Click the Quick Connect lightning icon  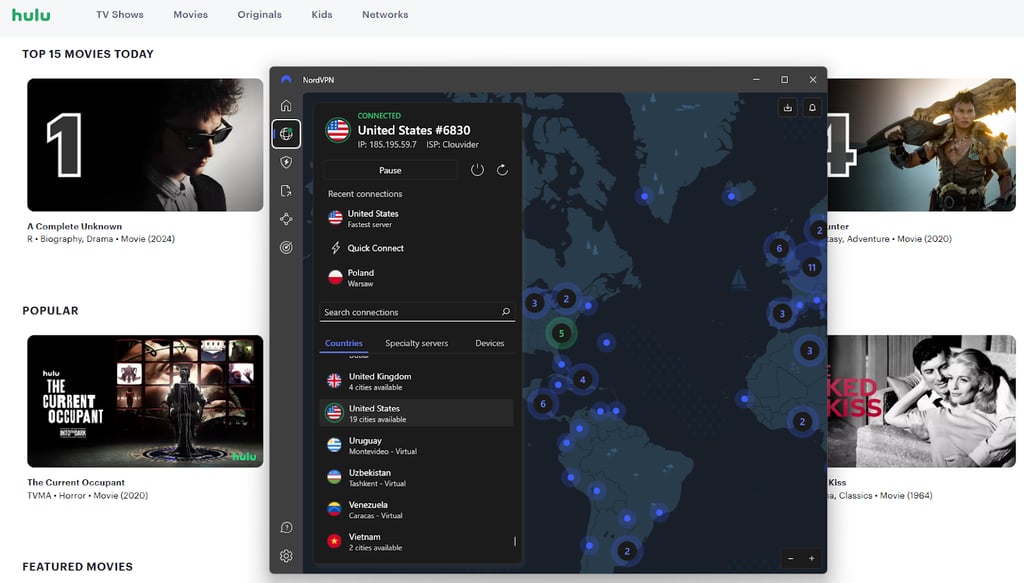coord(336,248)
